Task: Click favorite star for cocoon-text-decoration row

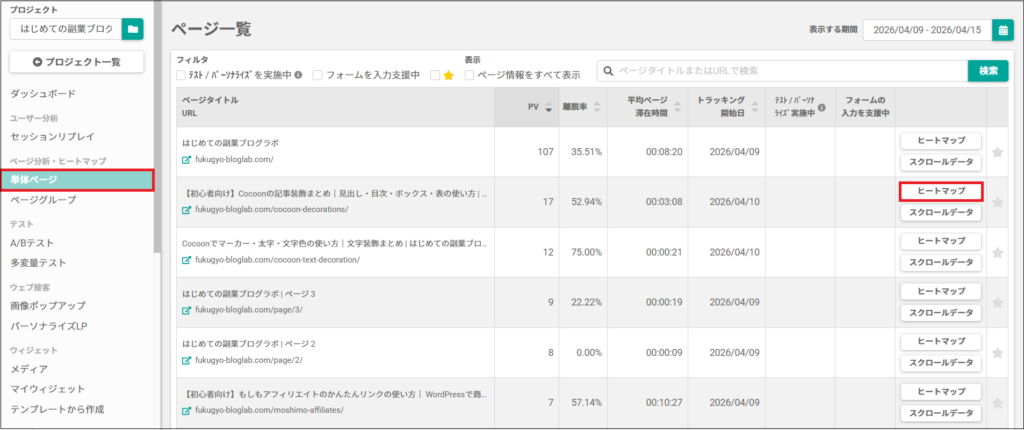Action: [996, 253]
